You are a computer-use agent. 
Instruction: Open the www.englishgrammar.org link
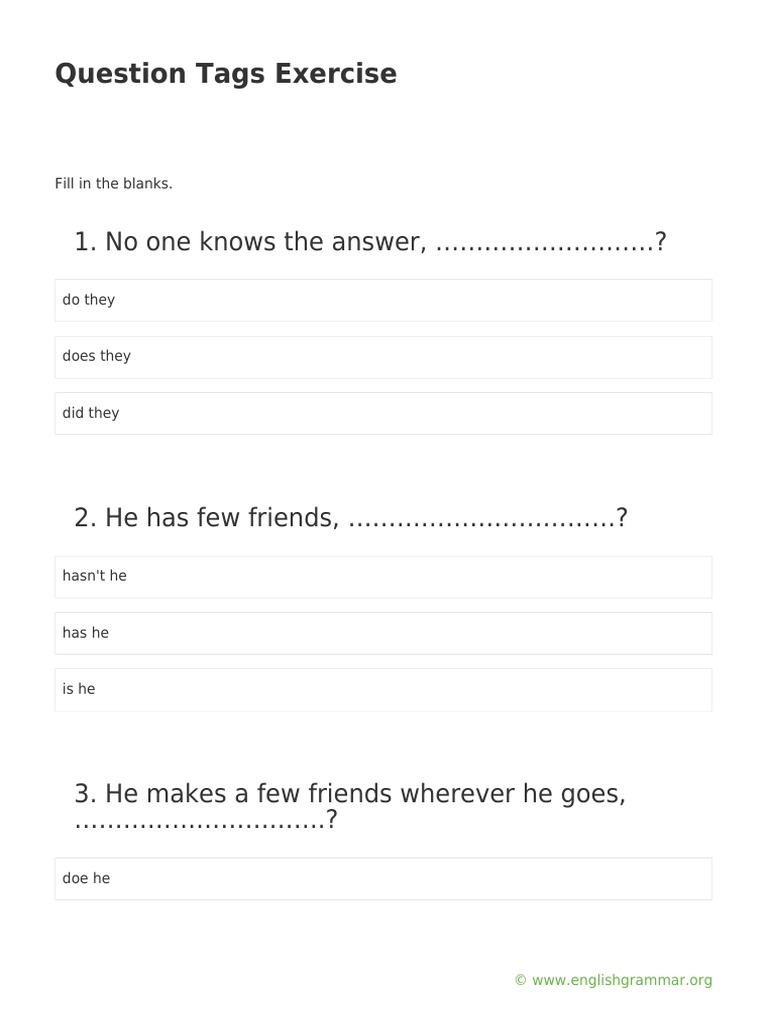click(622, 981)
